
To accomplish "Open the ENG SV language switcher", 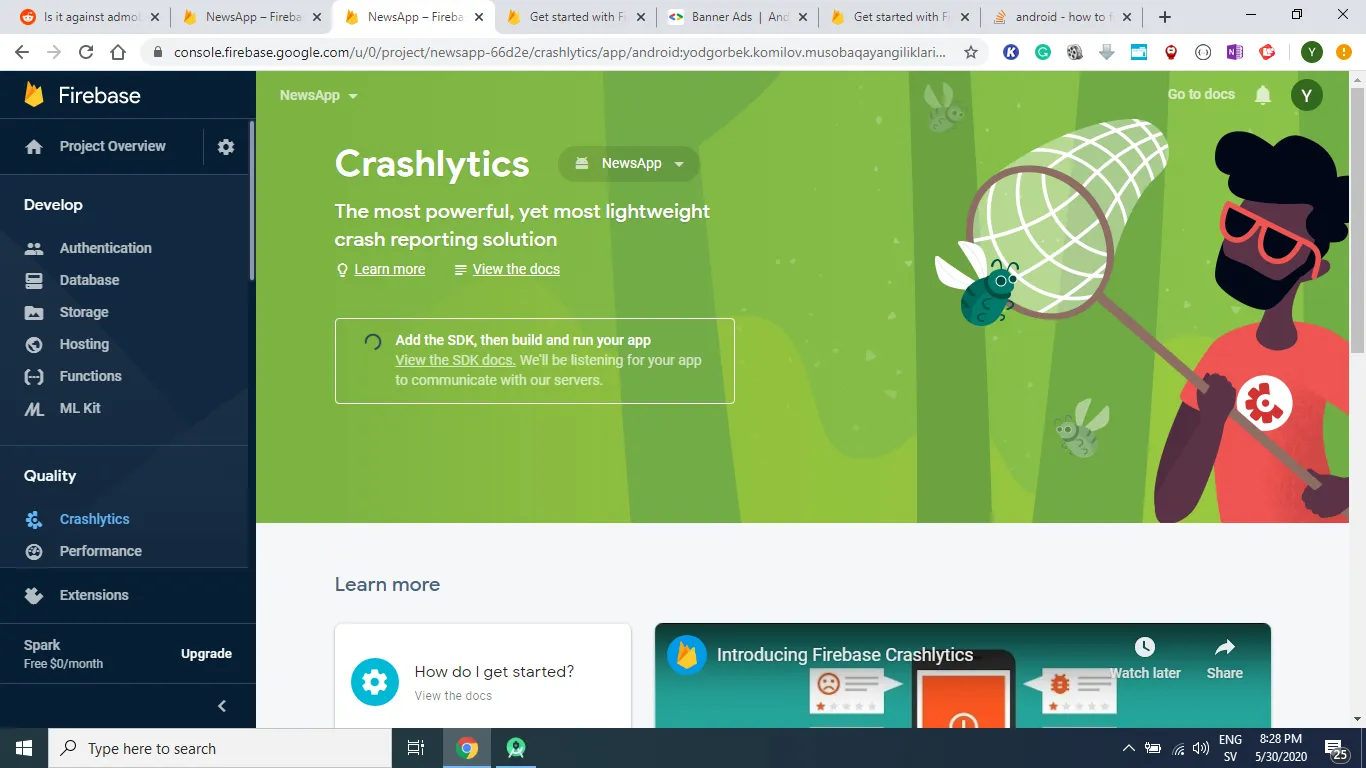I will [x=1230, y=748].
